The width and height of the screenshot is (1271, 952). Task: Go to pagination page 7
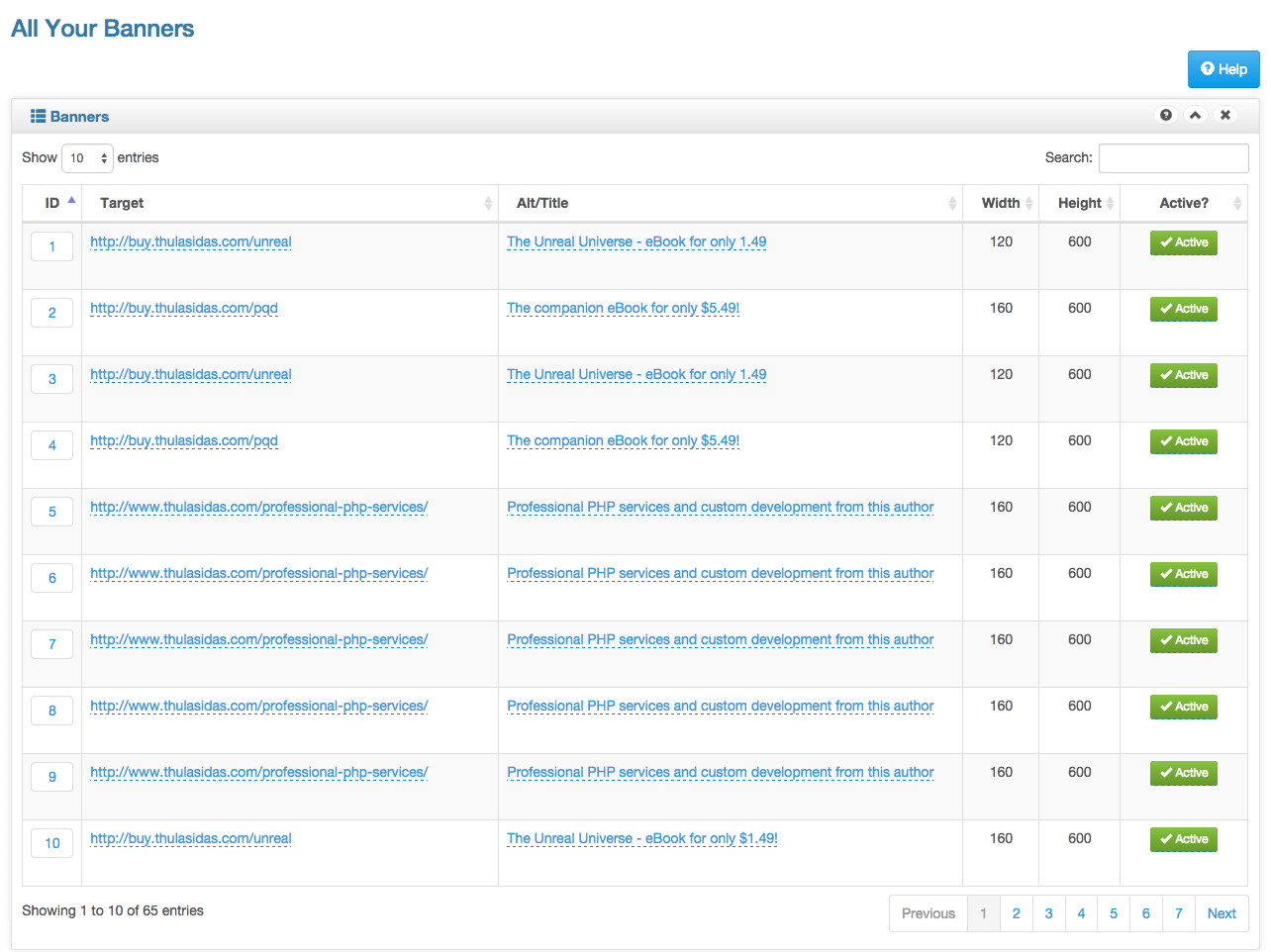coord(1179,913)
